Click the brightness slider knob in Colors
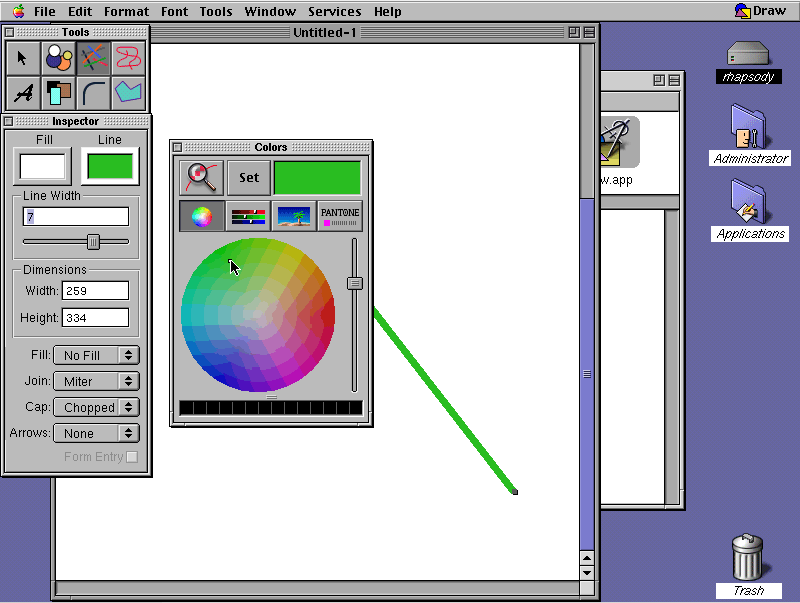This screenshot has height=603, width=800. tap(355, 283)
